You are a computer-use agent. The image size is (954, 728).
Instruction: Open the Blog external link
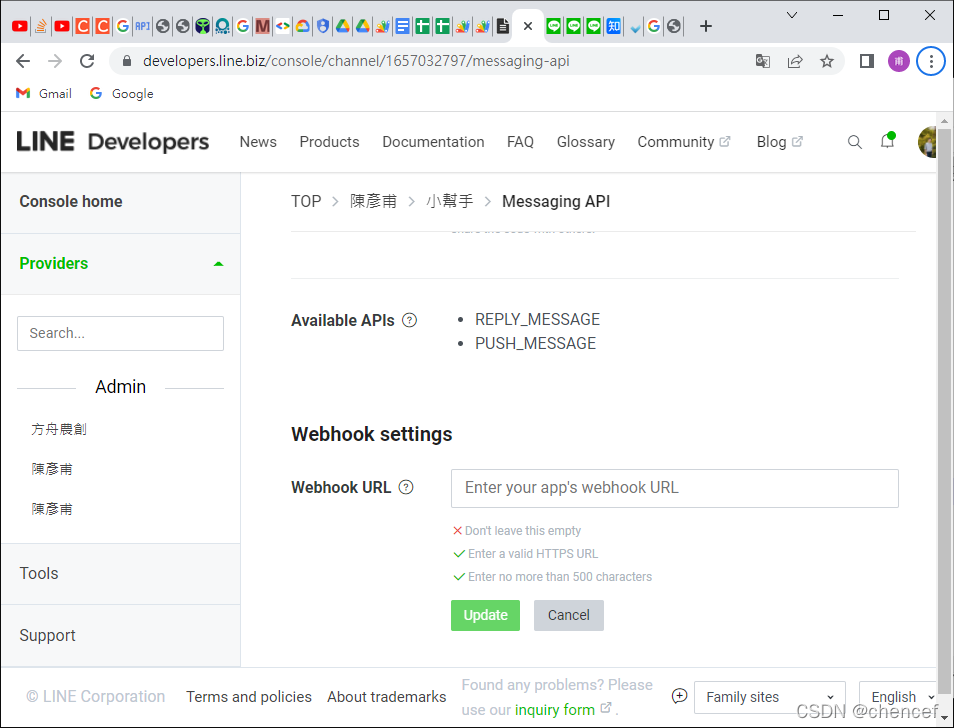(779, 142)
